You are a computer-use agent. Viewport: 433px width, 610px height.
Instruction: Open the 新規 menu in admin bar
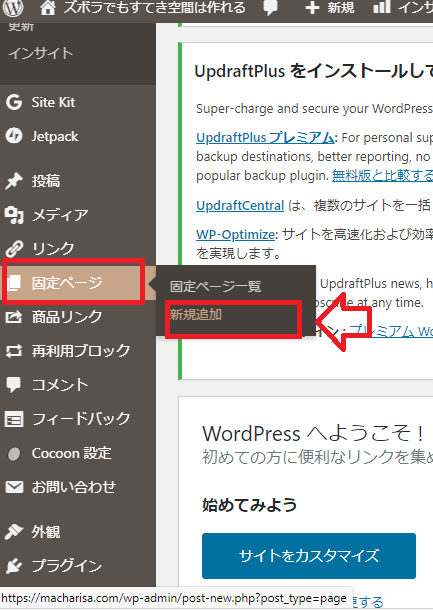pyautogui.click(x=340, y=8)
